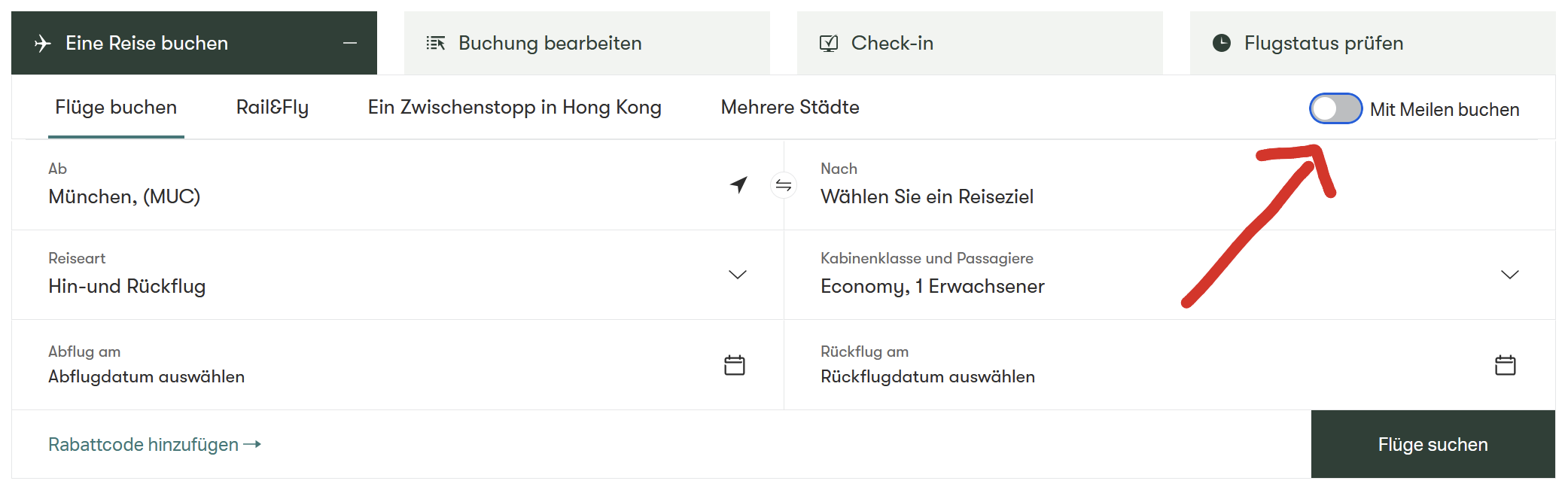Viewport: 1568px width, 490px height.
Task: Click the clock icon for flight status
Action: [x=1221, y=44]
